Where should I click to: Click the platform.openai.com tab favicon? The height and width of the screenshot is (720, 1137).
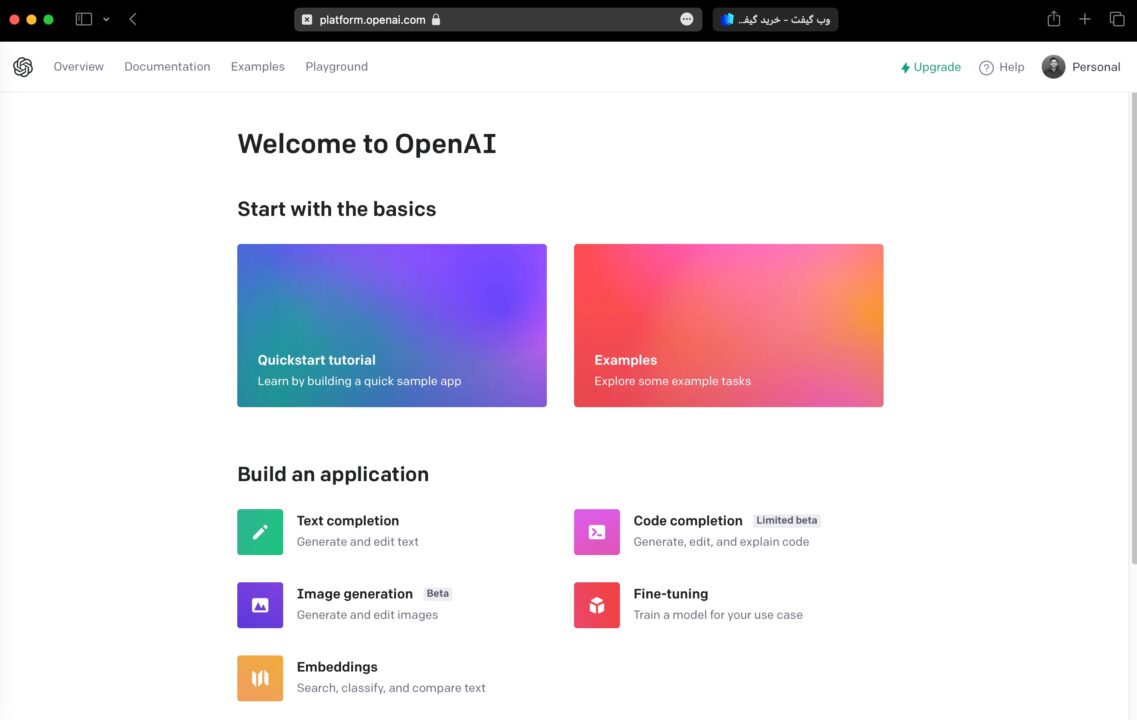[x=307, y=20]
